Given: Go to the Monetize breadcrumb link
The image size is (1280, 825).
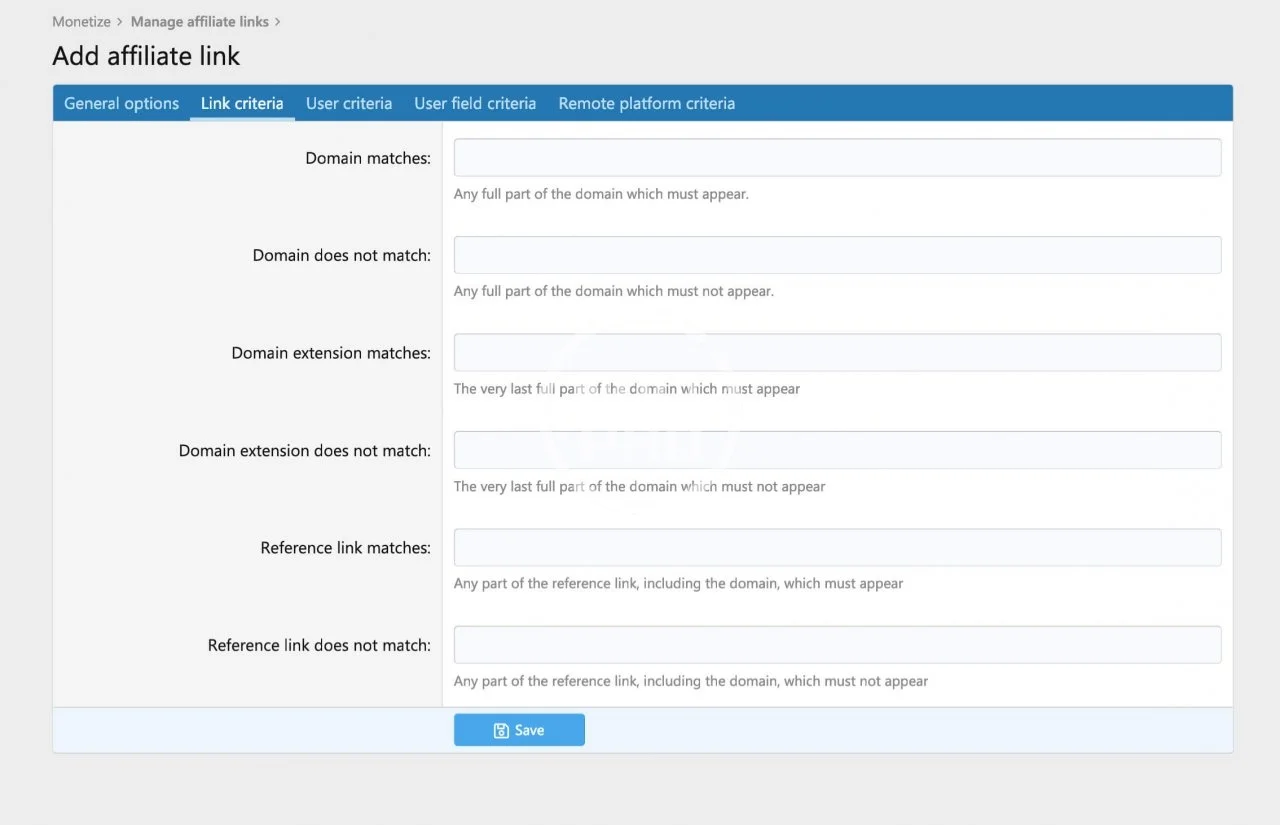Looking at the screenshot, I should [81, 21].
